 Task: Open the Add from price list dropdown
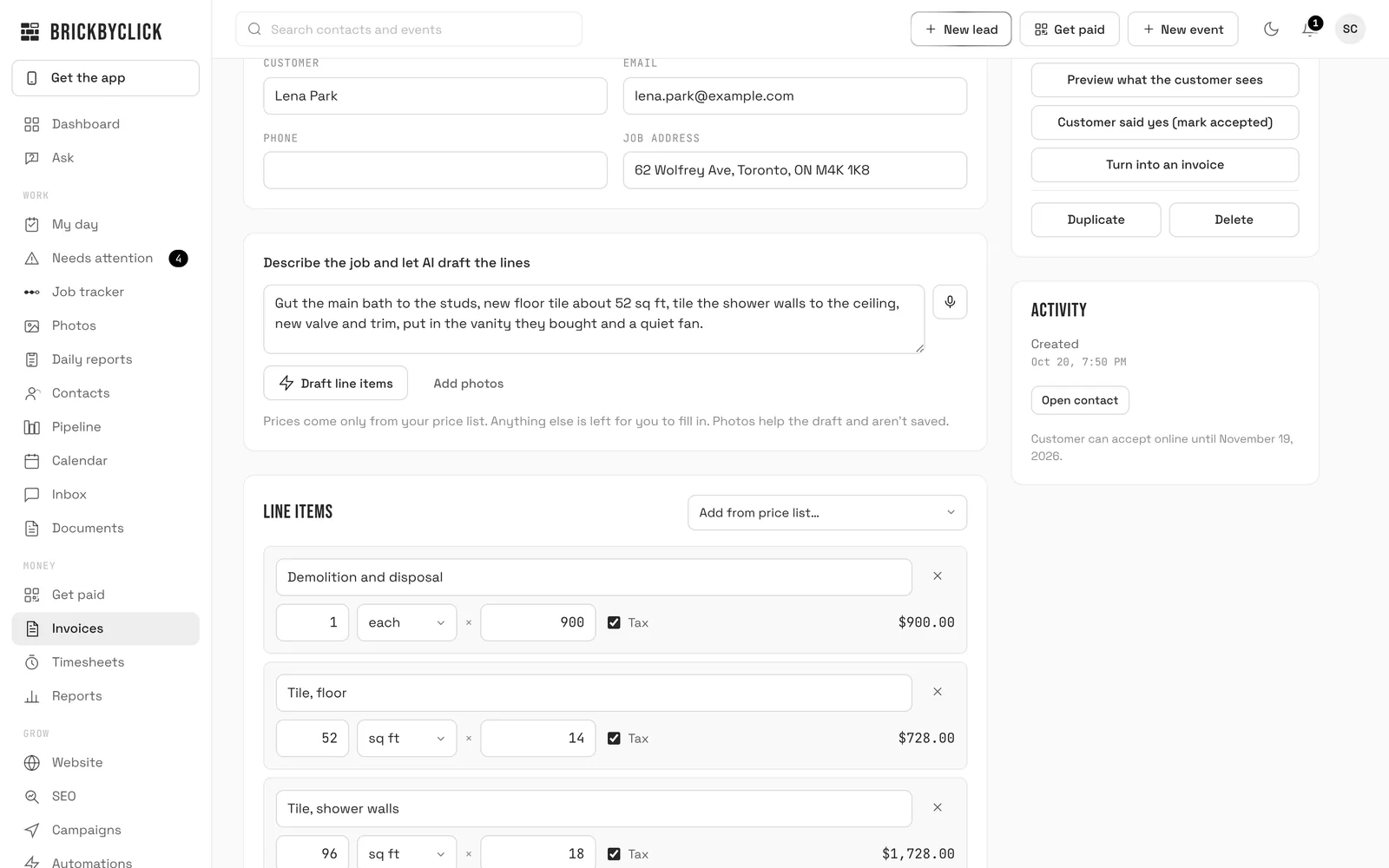[x=827, y=512]
